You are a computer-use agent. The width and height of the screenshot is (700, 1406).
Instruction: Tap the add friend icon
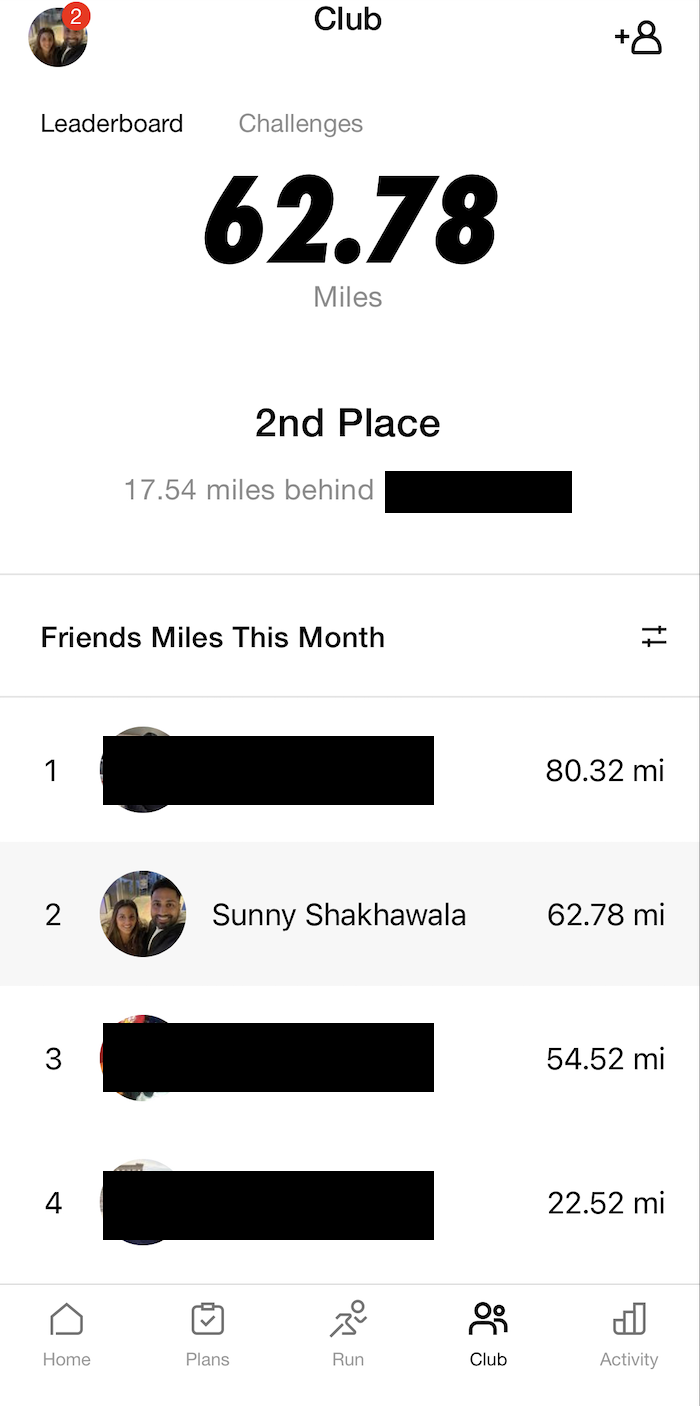[x=639, y=38]
